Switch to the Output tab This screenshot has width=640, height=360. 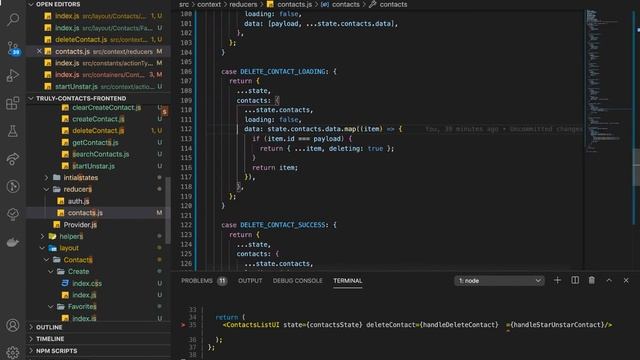point(250,281)
